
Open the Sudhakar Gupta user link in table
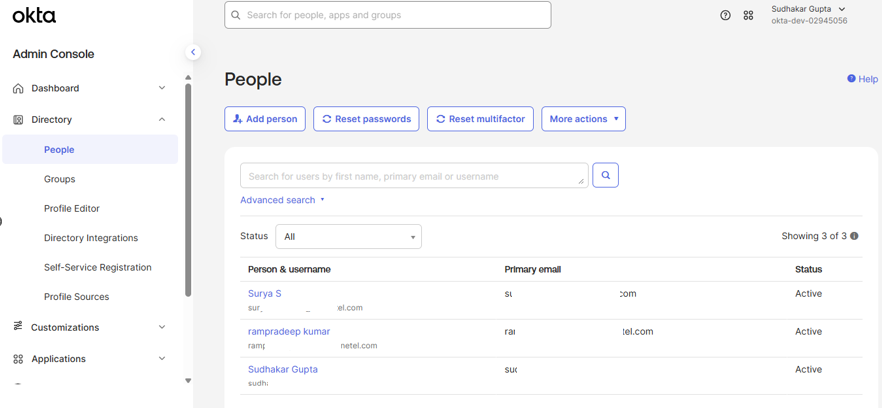tap(283, 369)
